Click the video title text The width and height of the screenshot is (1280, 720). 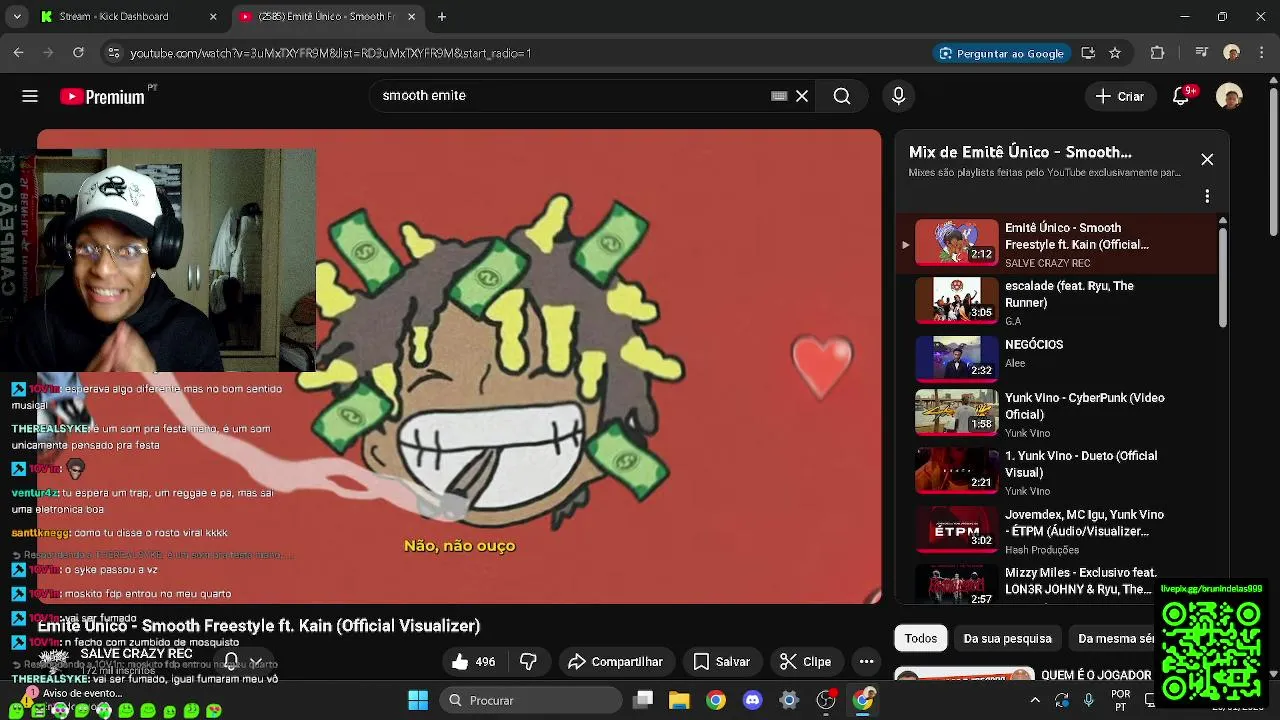(x=259, y=626)
